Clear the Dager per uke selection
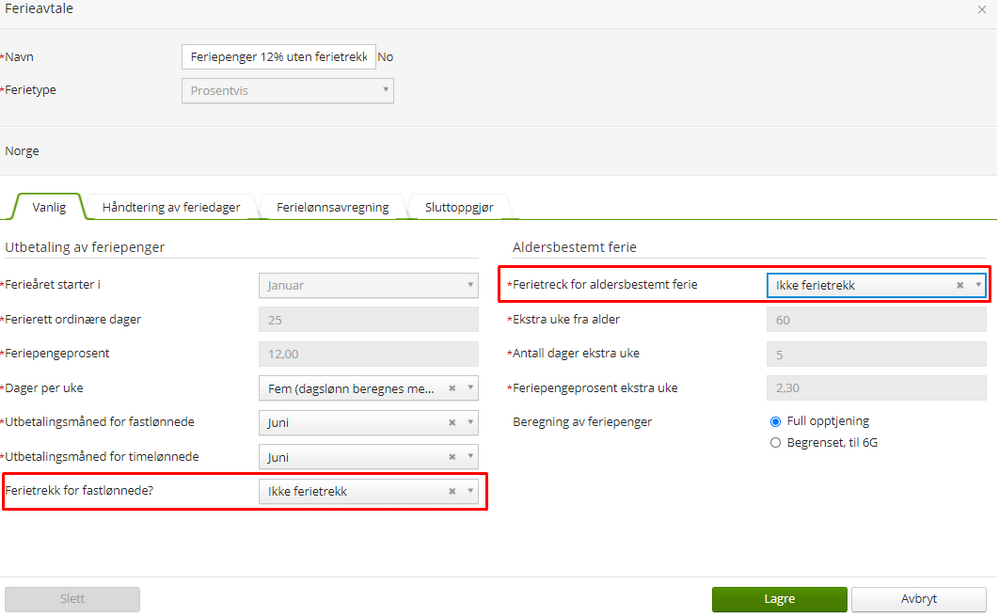 pos(452,389)
